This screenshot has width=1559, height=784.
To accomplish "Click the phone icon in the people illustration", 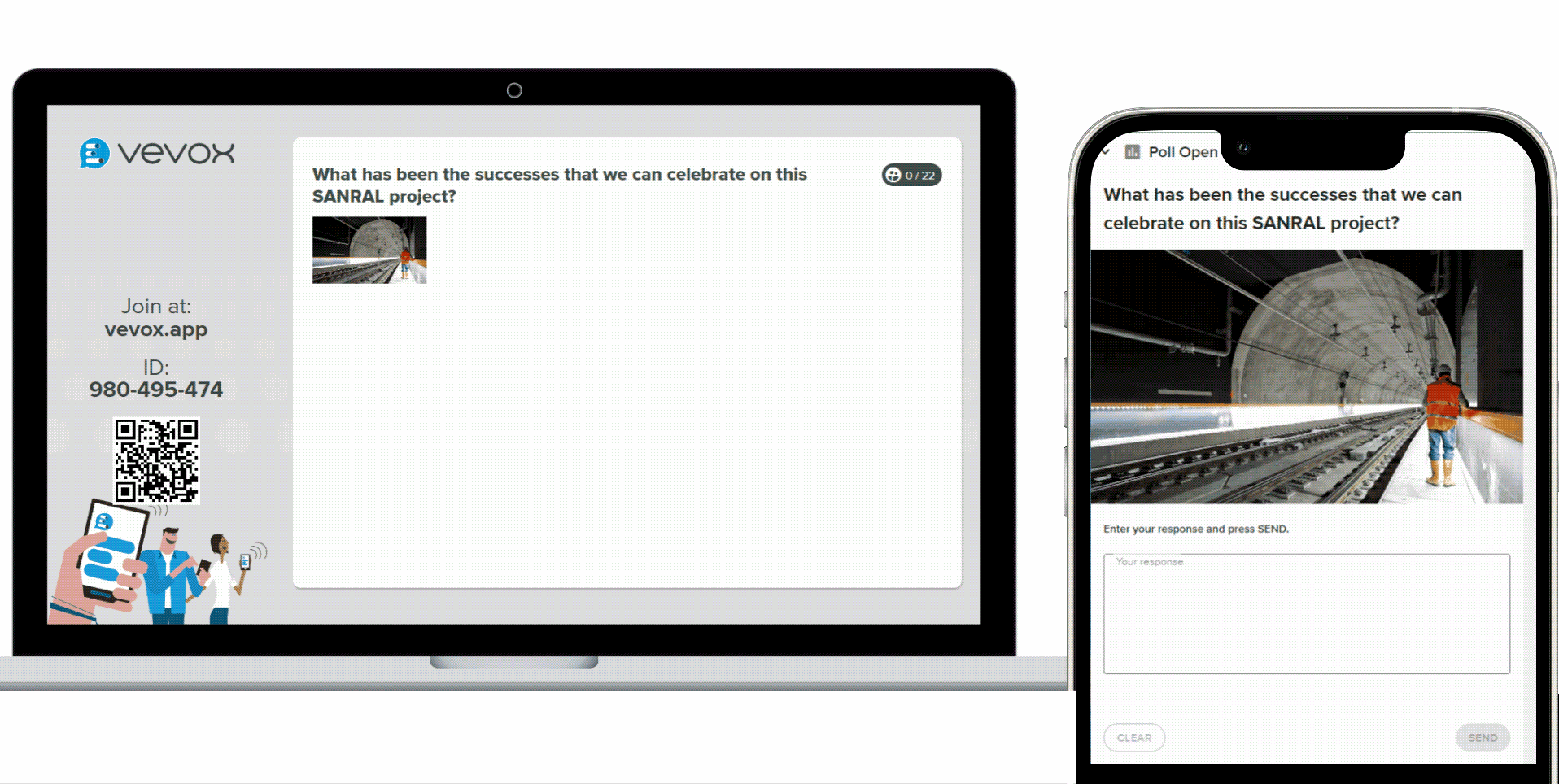I will [245, 561].
